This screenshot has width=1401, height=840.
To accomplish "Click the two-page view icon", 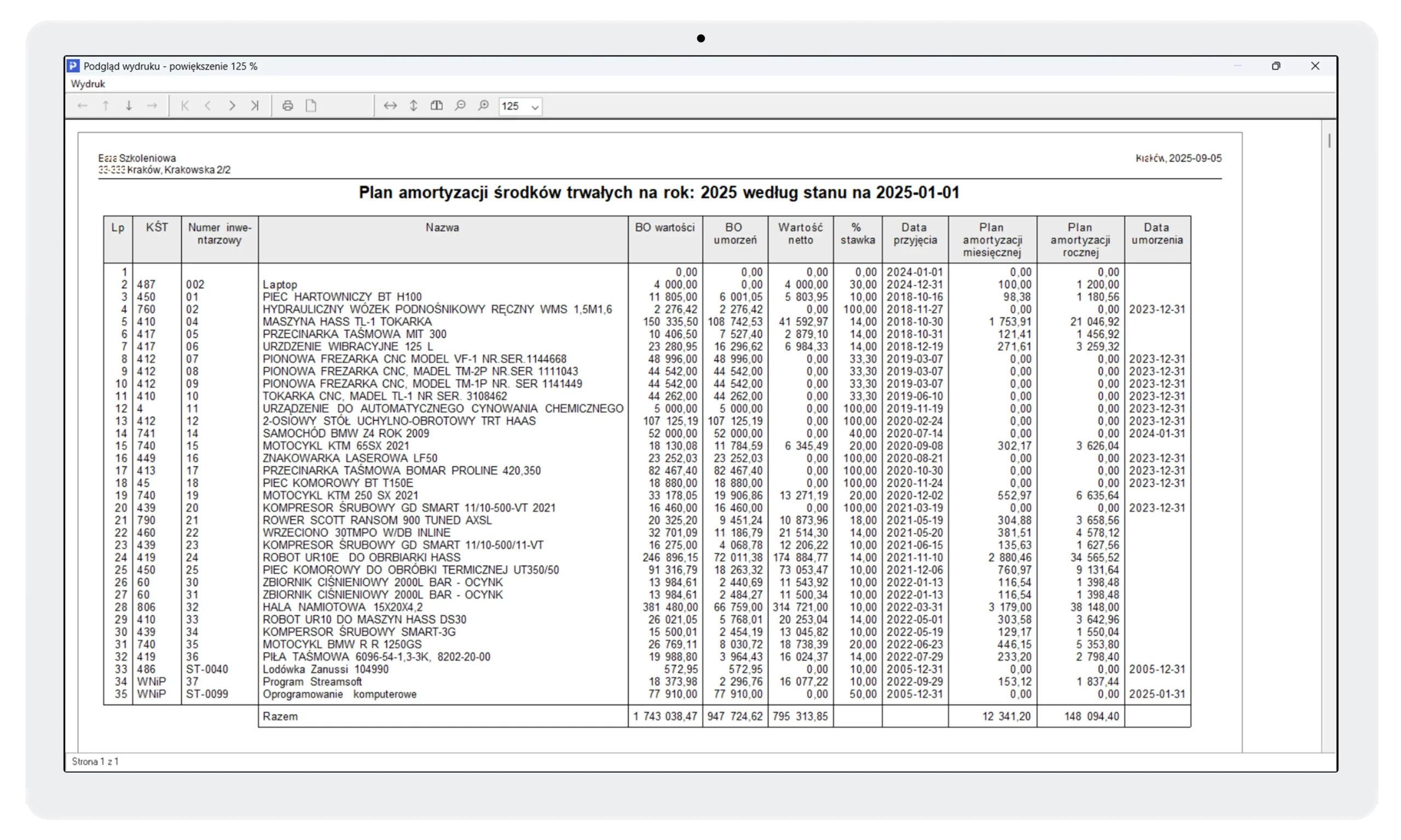I will tap(436, 106).
